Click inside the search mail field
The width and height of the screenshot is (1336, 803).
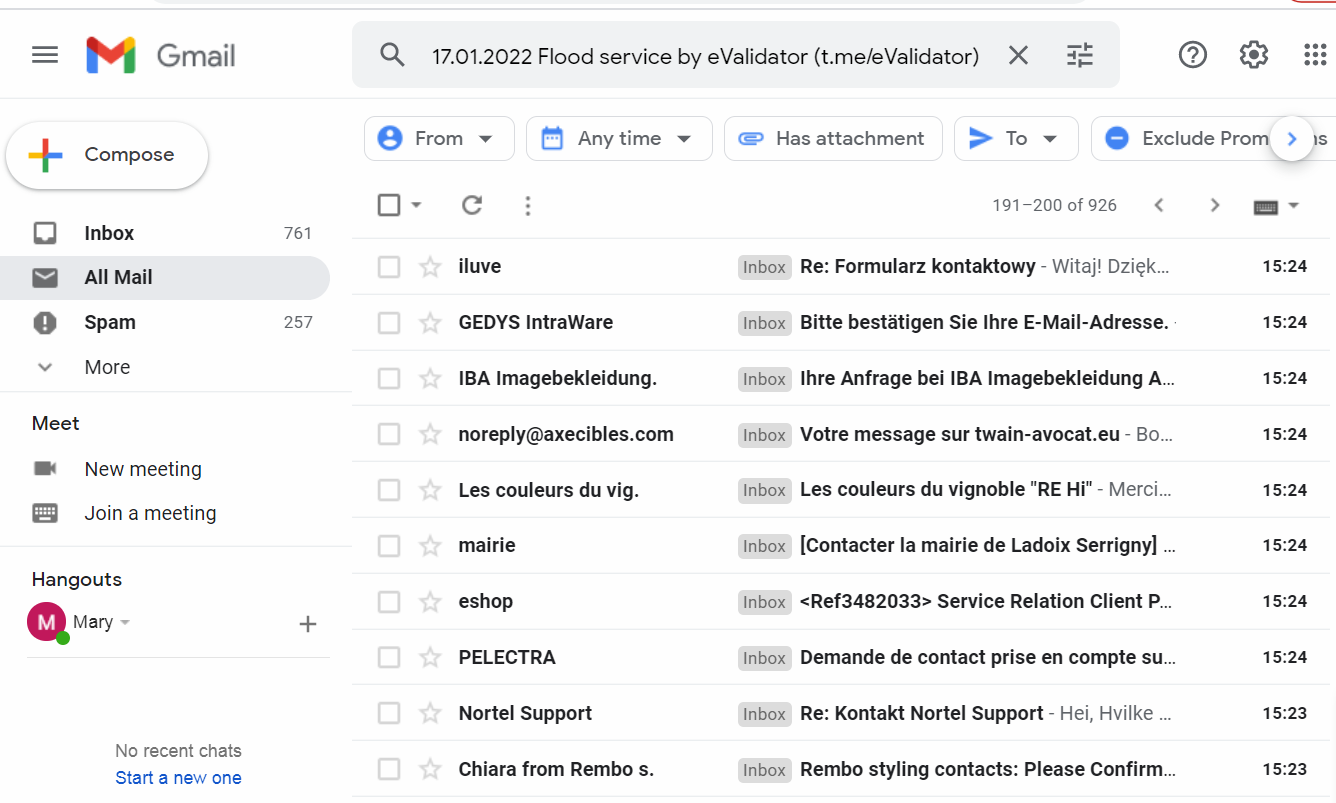(x=704, y=56)
